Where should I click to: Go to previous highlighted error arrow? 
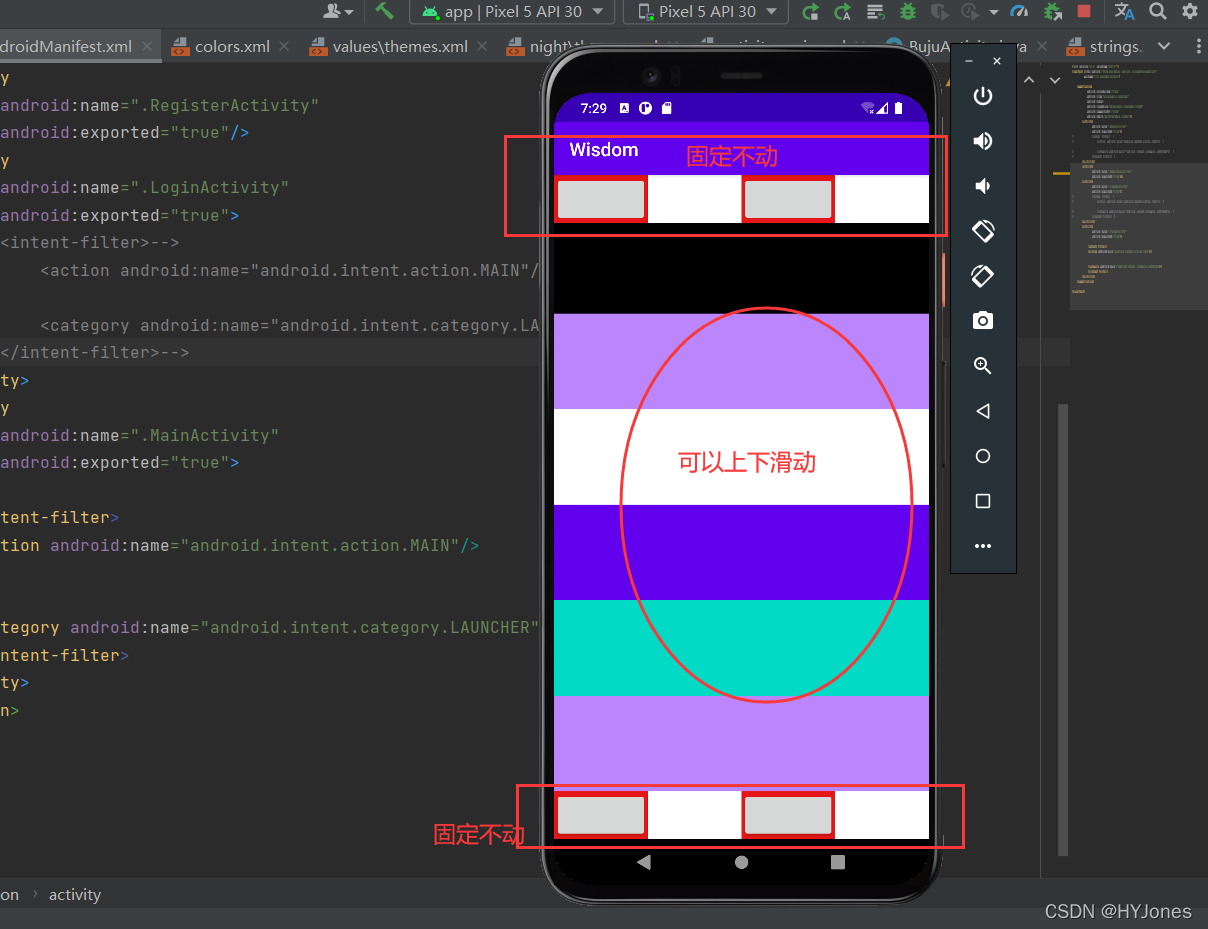pos(1027,79)
